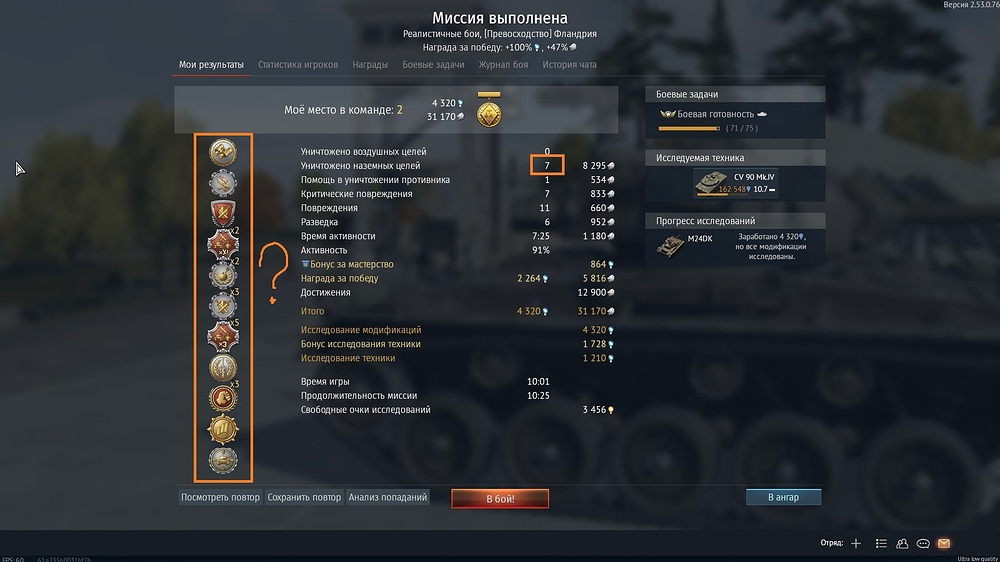Click Посмотреть повтор button
Screen dimensions: 1000x562
(220, 497)
